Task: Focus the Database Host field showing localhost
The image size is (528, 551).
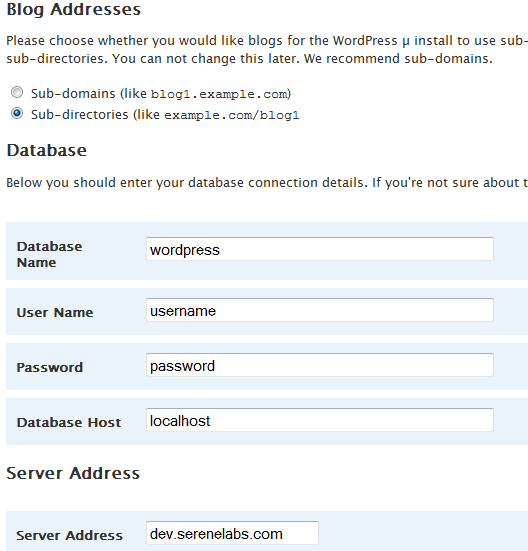Action: coord(320,420)
